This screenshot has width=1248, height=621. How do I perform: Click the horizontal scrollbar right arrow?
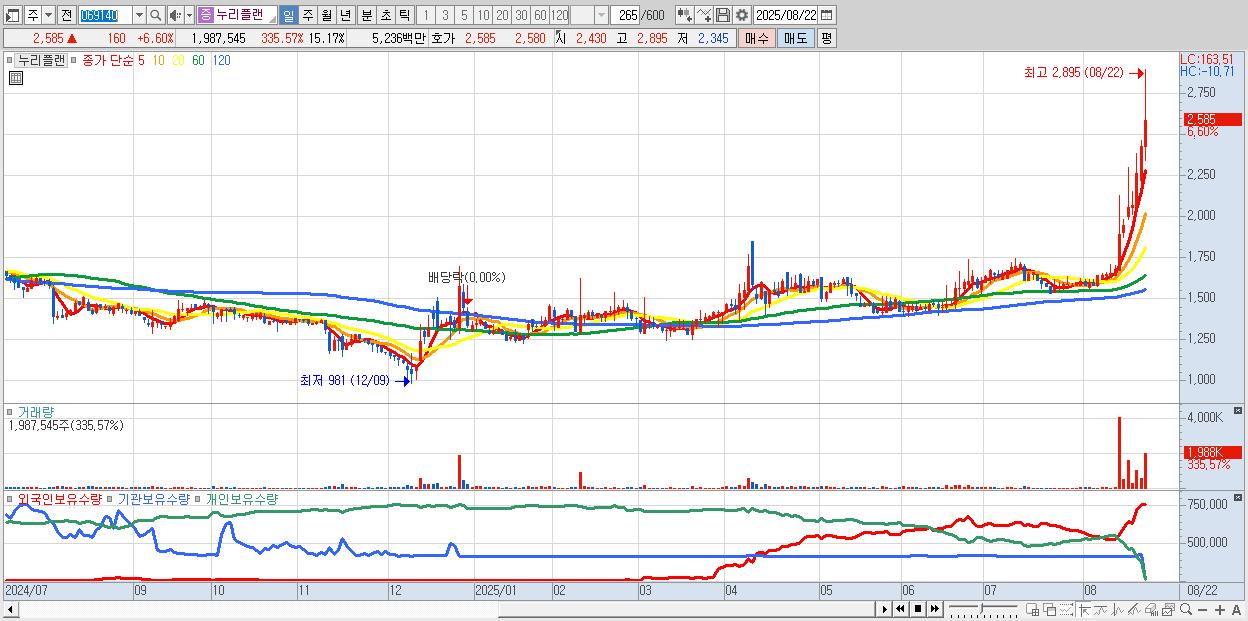pos(883,609)
